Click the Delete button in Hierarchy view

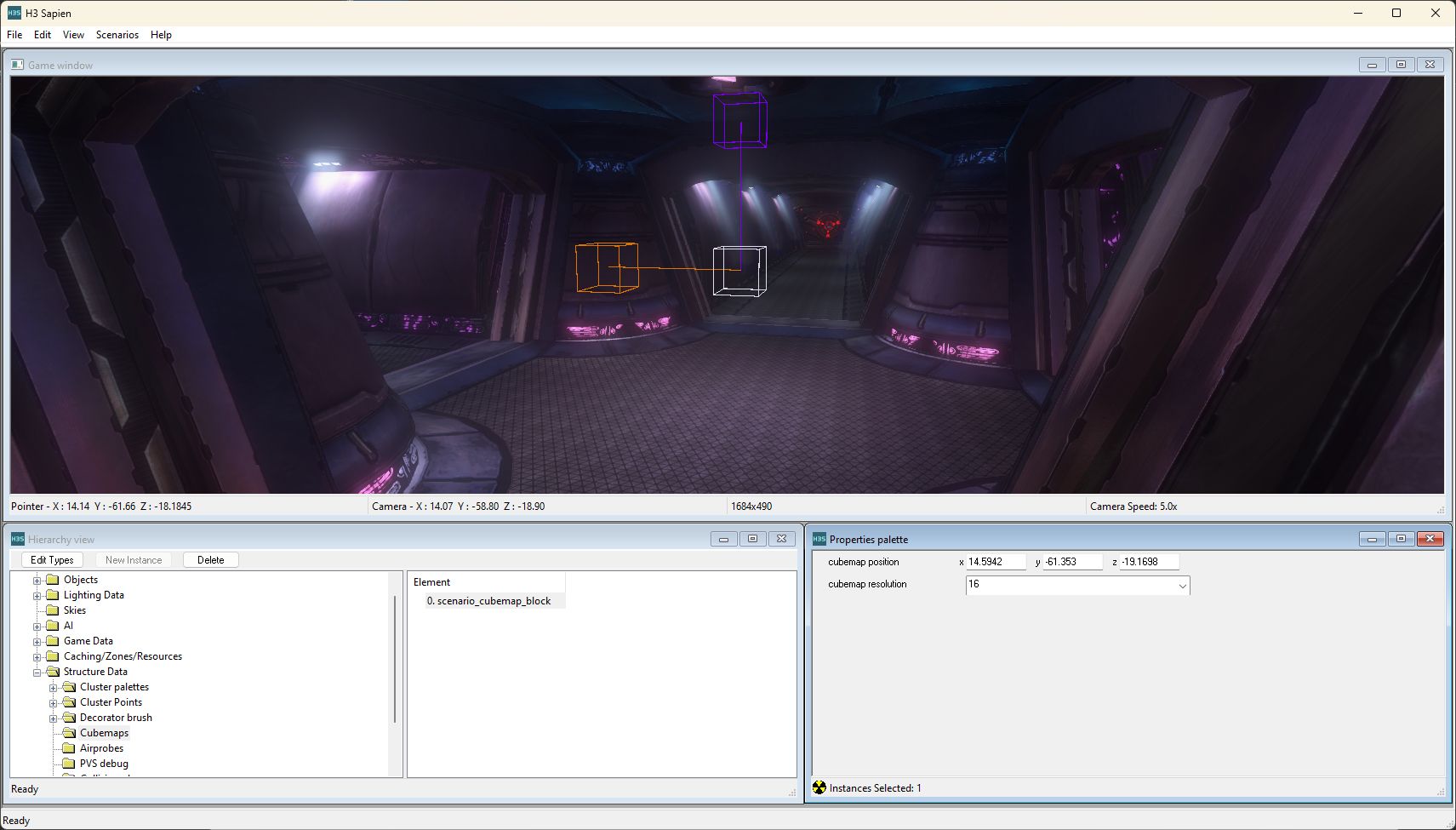pyautogui.click(x=211, y=560)
